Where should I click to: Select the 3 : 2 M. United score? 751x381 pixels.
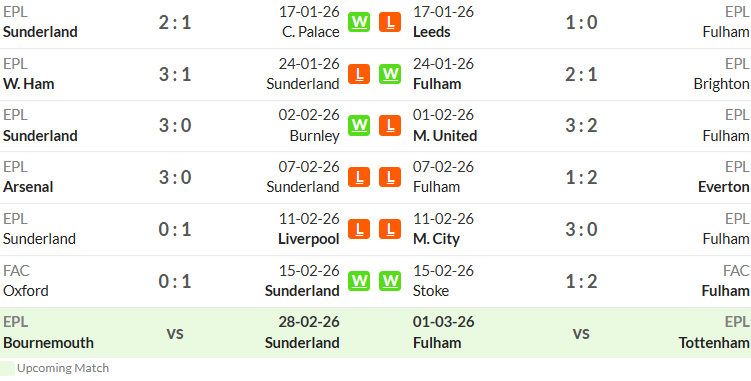coord(581,126)
